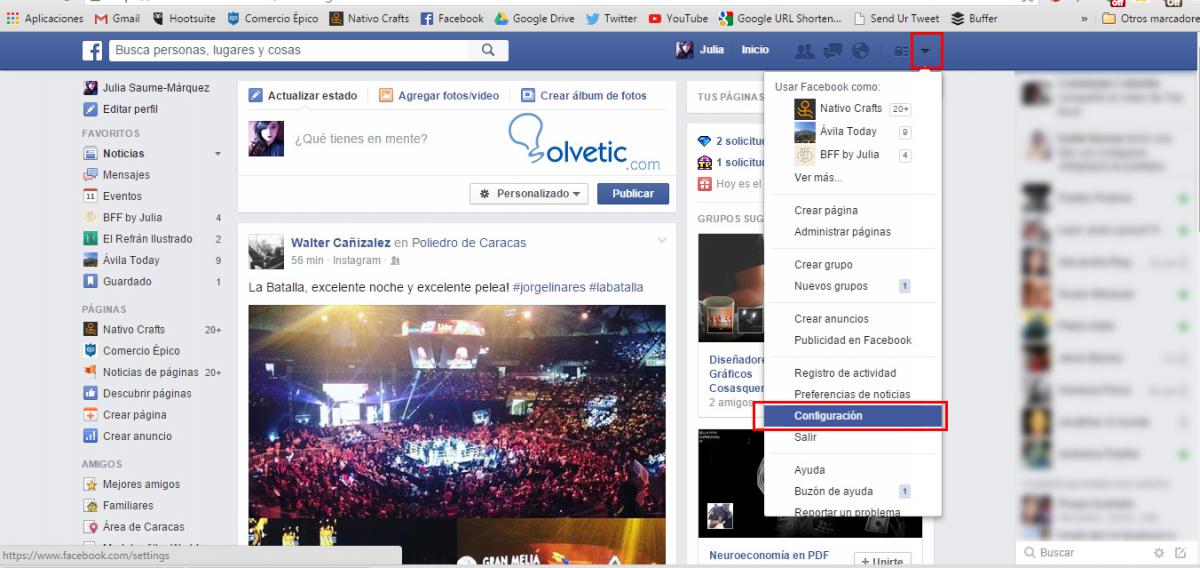Click Gmail bookmark in browser bar
The height and width of the screenshot is (568, 1200).
pyautogui.click(x=116, y=18)
